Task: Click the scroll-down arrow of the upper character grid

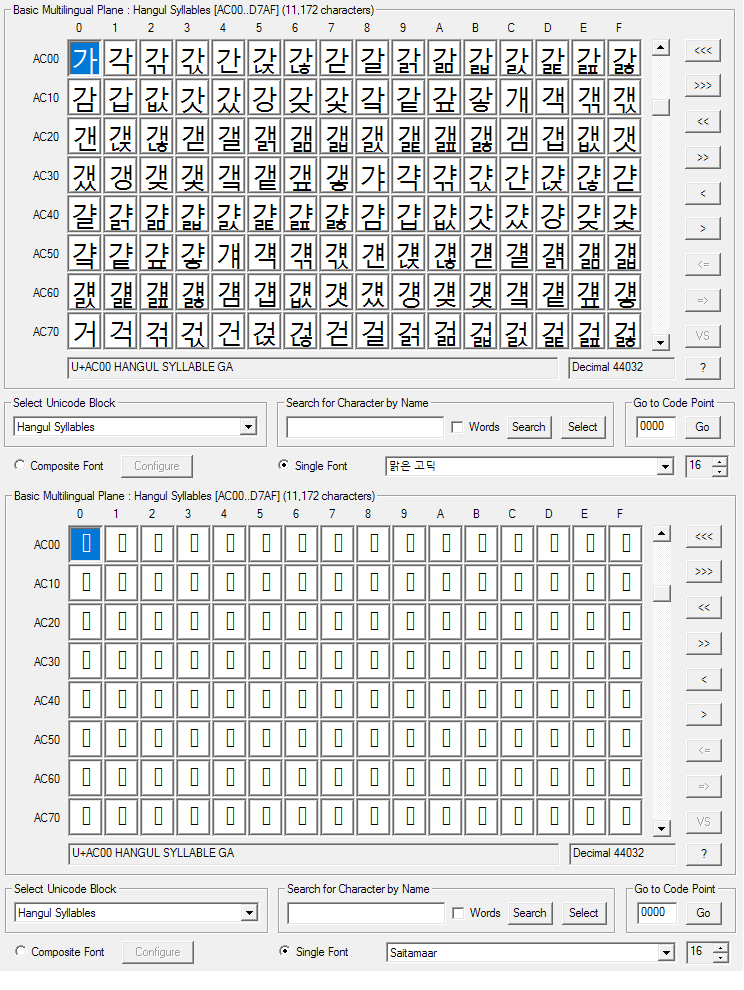Action: click(660, 343)
